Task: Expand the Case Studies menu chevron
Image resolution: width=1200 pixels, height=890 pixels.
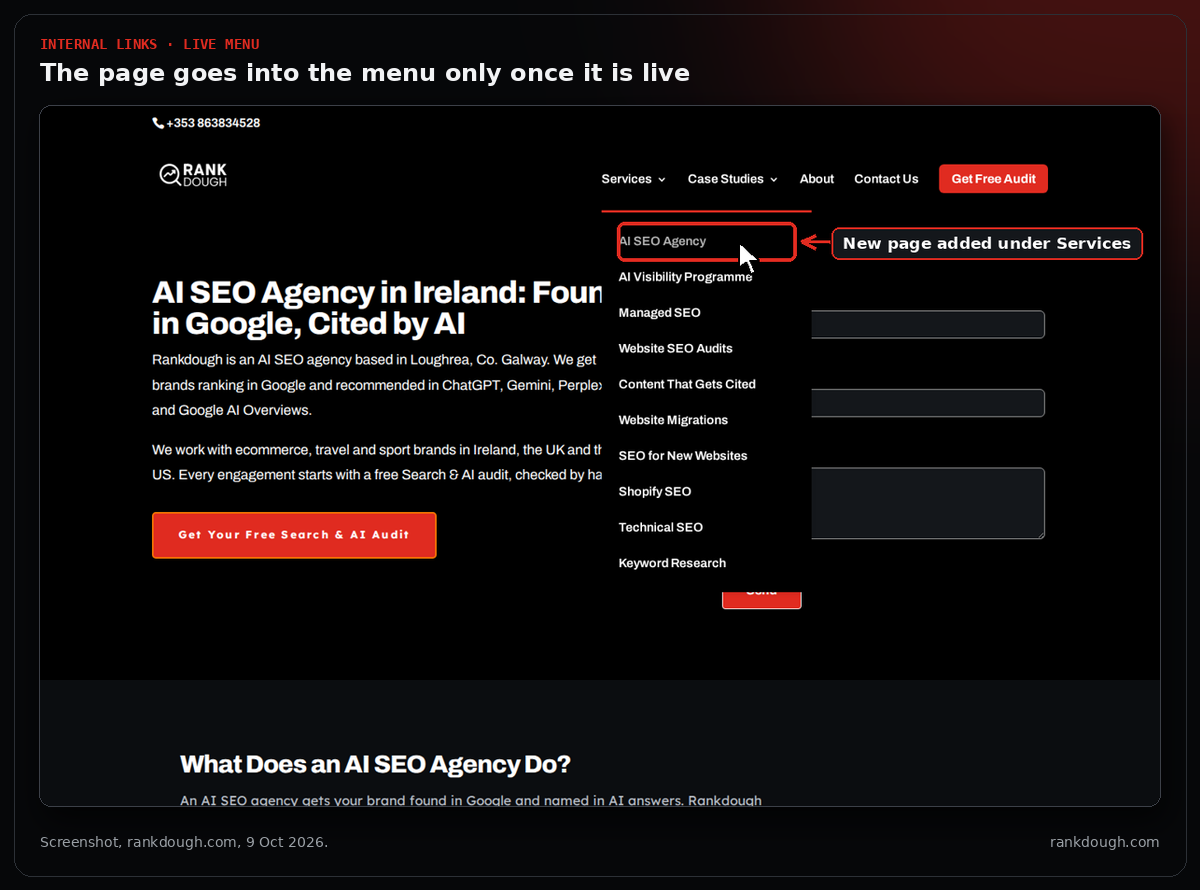Action: [774, 180]
